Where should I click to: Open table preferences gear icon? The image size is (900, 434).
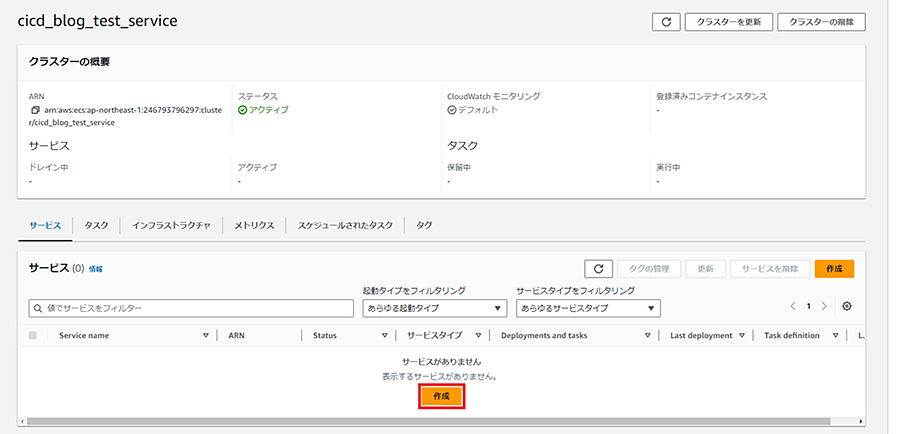(847, 307)
